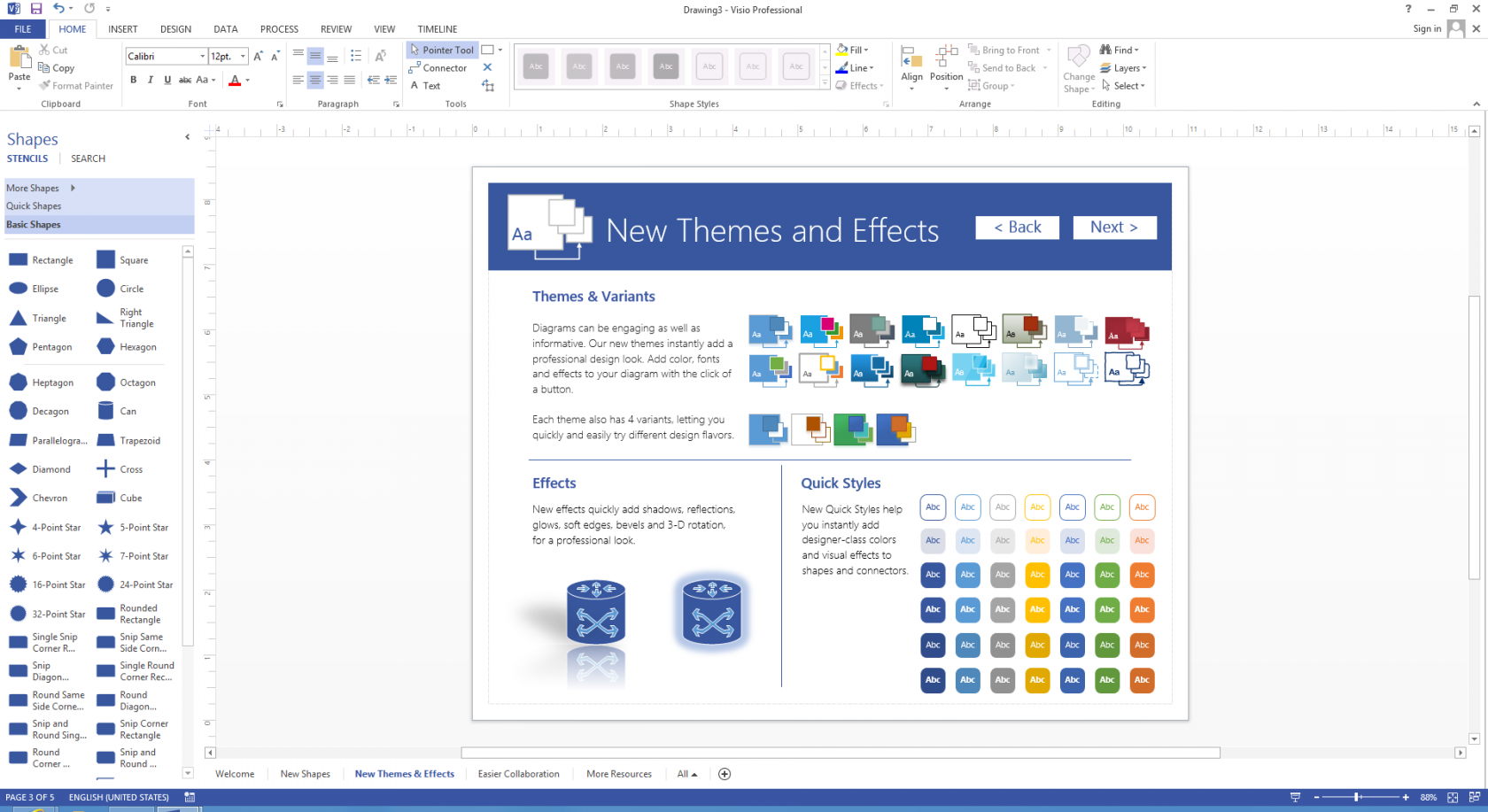Toggle italic formatting
The image size is (1488, 812).
coord(151,80)
